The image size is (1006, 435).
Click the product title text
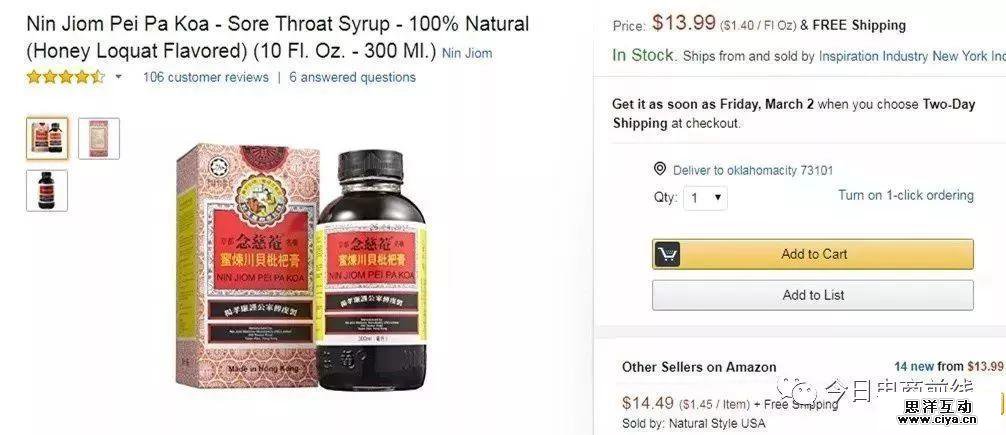[278, 37]
